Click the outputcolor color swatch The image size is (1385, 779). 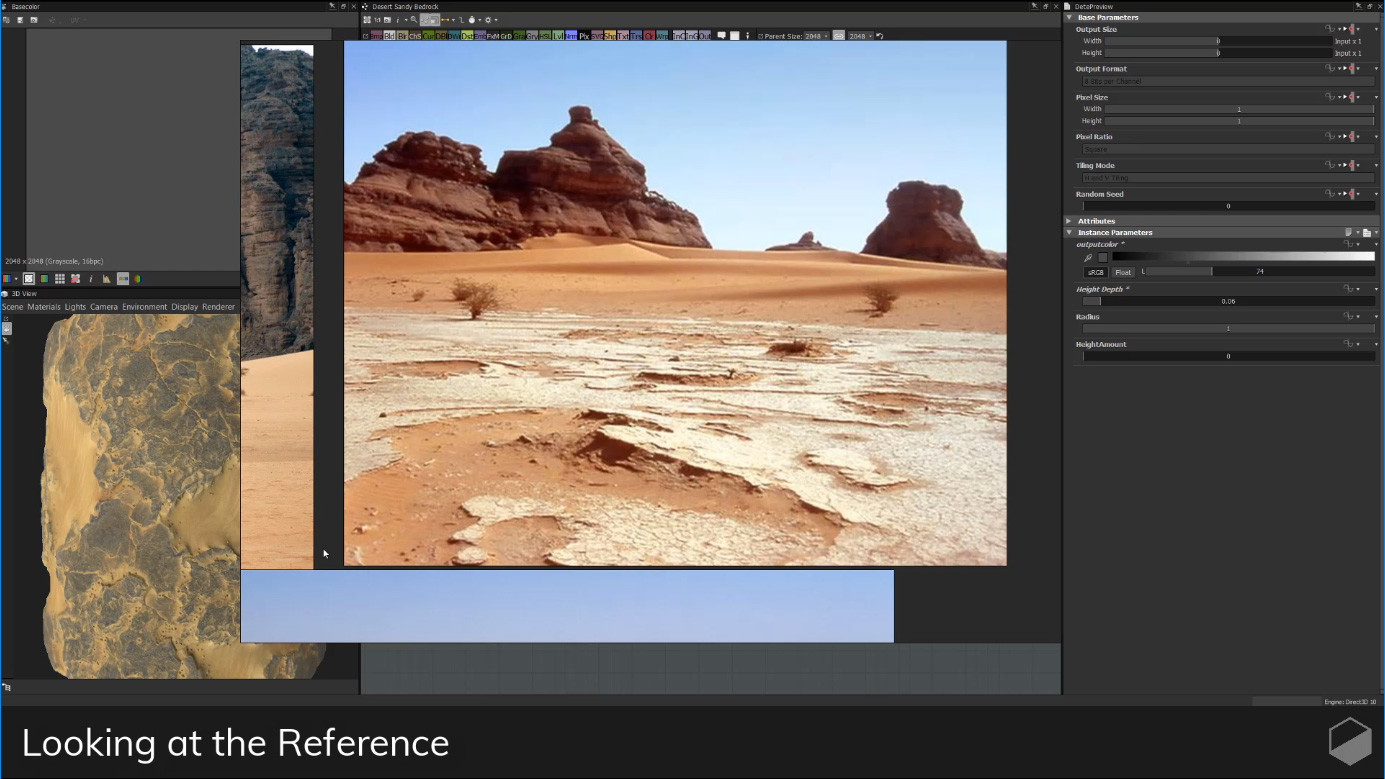point(1103,258)
